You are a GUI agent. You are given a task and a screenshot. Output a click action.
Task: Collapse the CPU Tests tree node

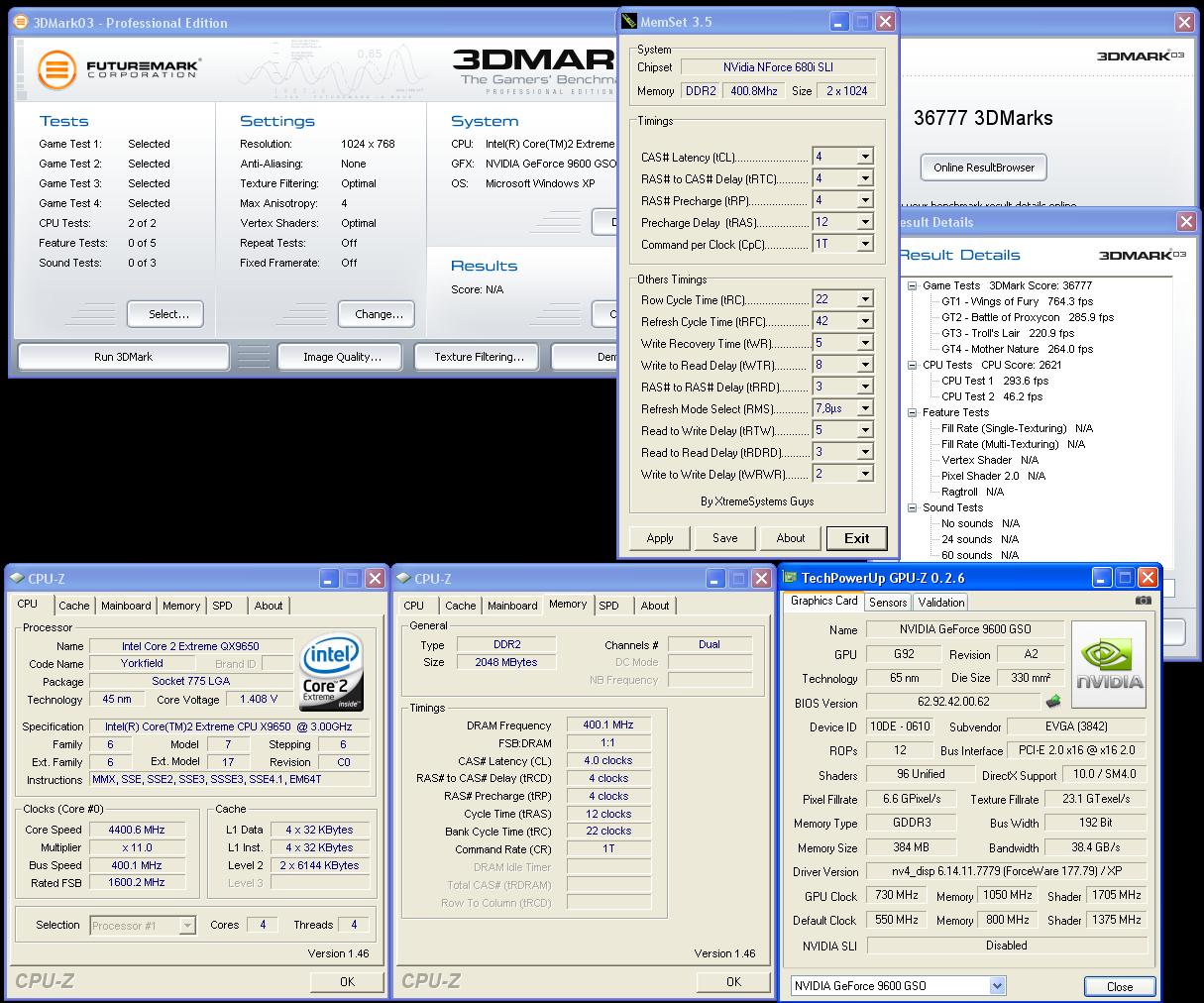coord(912,365)
